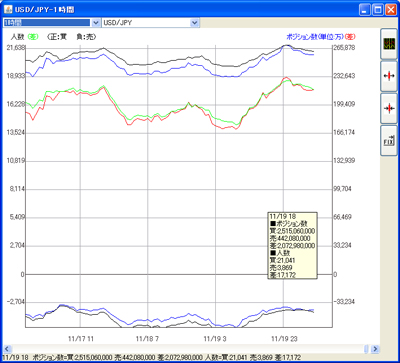400x363 pixels.
Task: Click the status bar position summary text
Action: [x=152, y=357]
